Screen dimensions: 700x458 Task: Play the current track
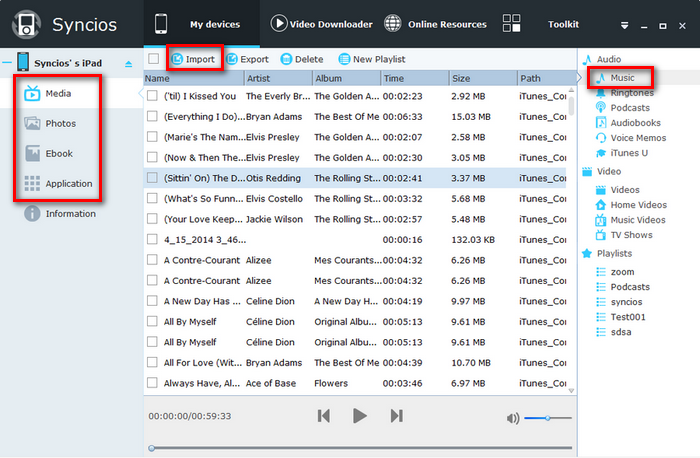click(359, 416)
